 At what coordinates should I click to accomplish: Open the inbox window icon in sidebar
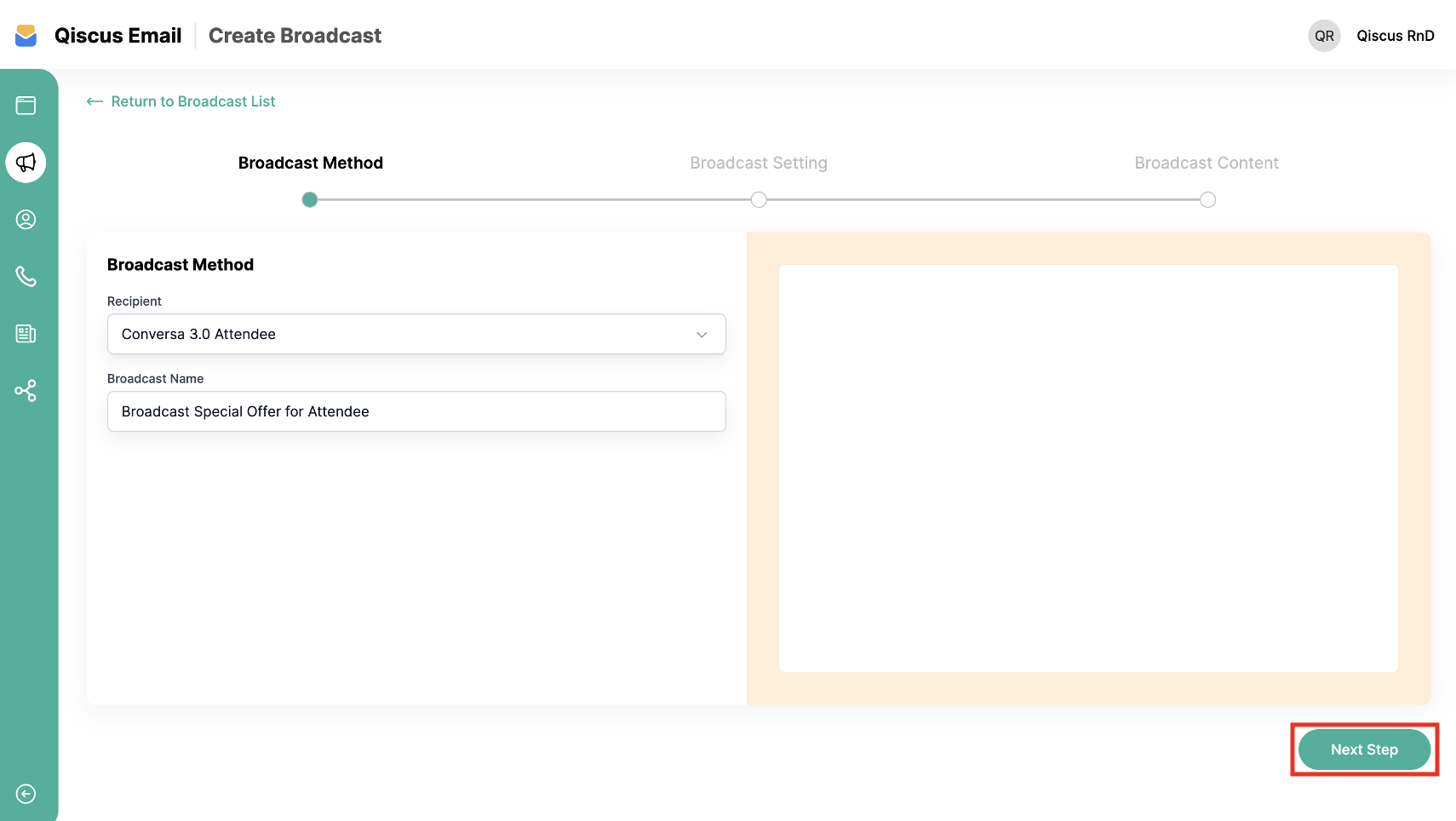pos(26,106)
